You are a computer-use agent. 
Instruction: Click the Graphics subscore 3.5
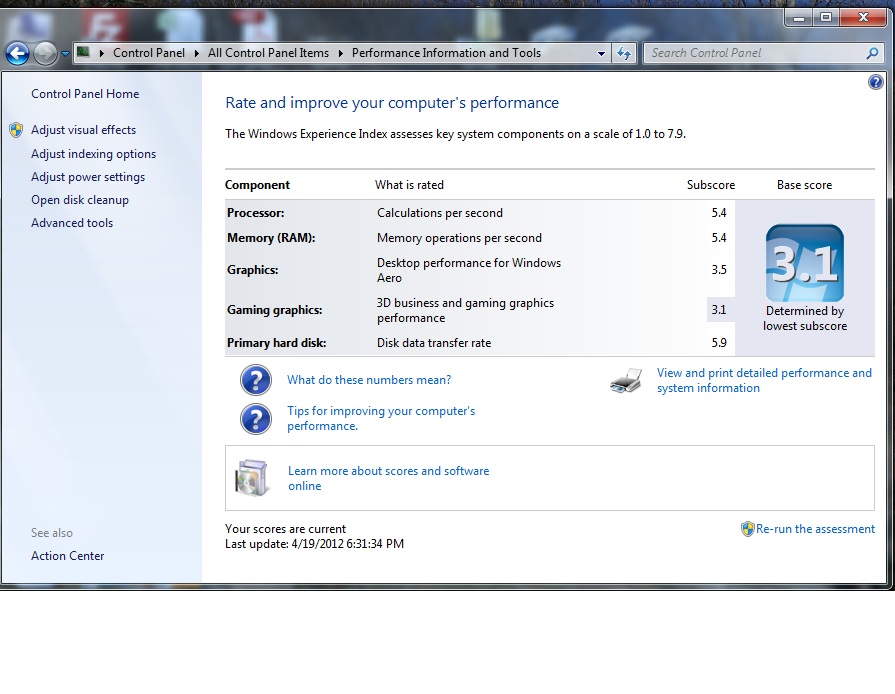719,270
